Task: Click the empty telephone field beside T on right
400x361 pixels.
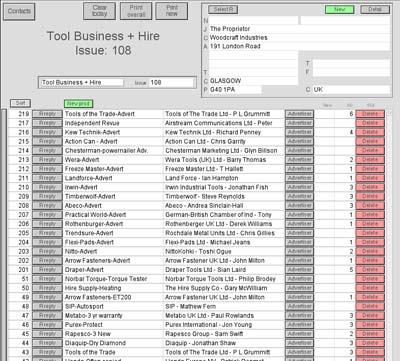Action: pos(351,64)
